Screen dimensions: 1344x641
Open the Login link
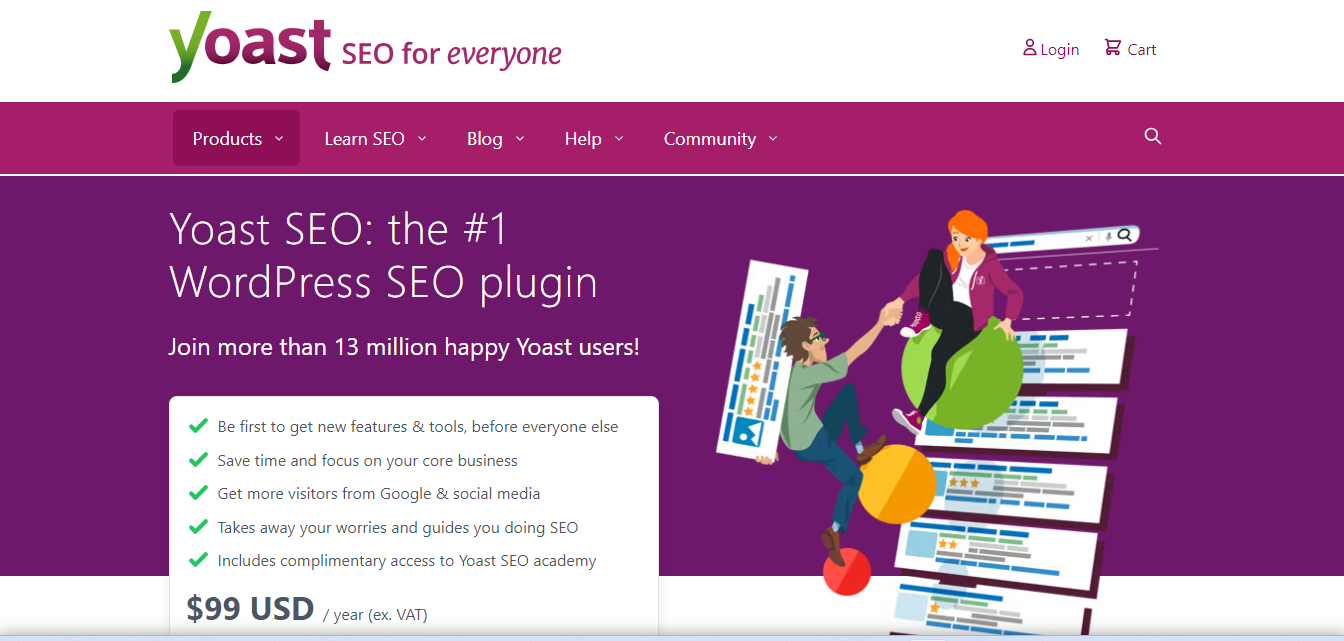[1051, 49]
